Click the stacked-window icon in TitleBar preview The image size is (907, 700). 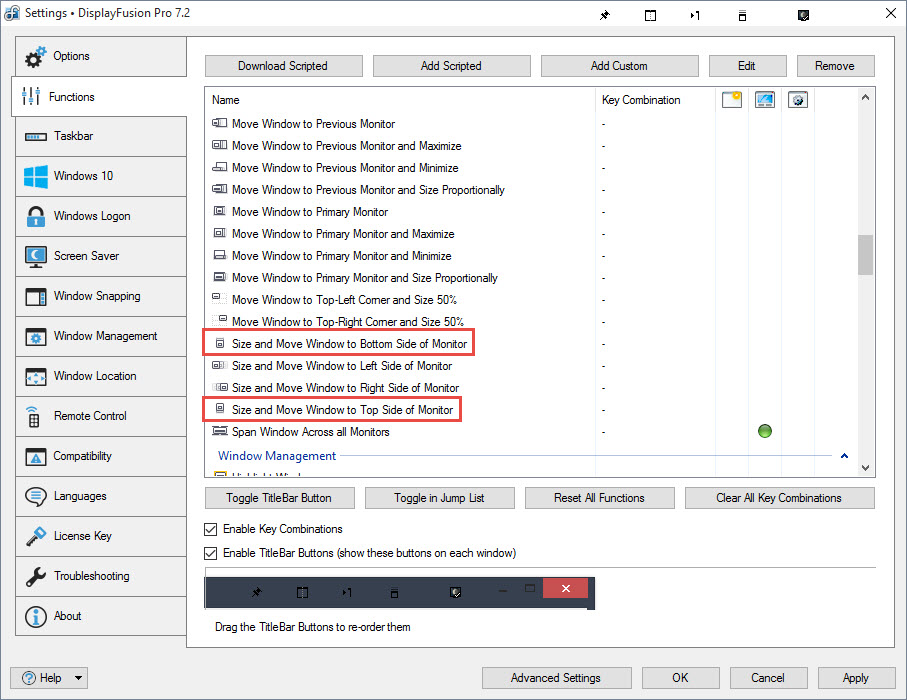coord(394,592)
